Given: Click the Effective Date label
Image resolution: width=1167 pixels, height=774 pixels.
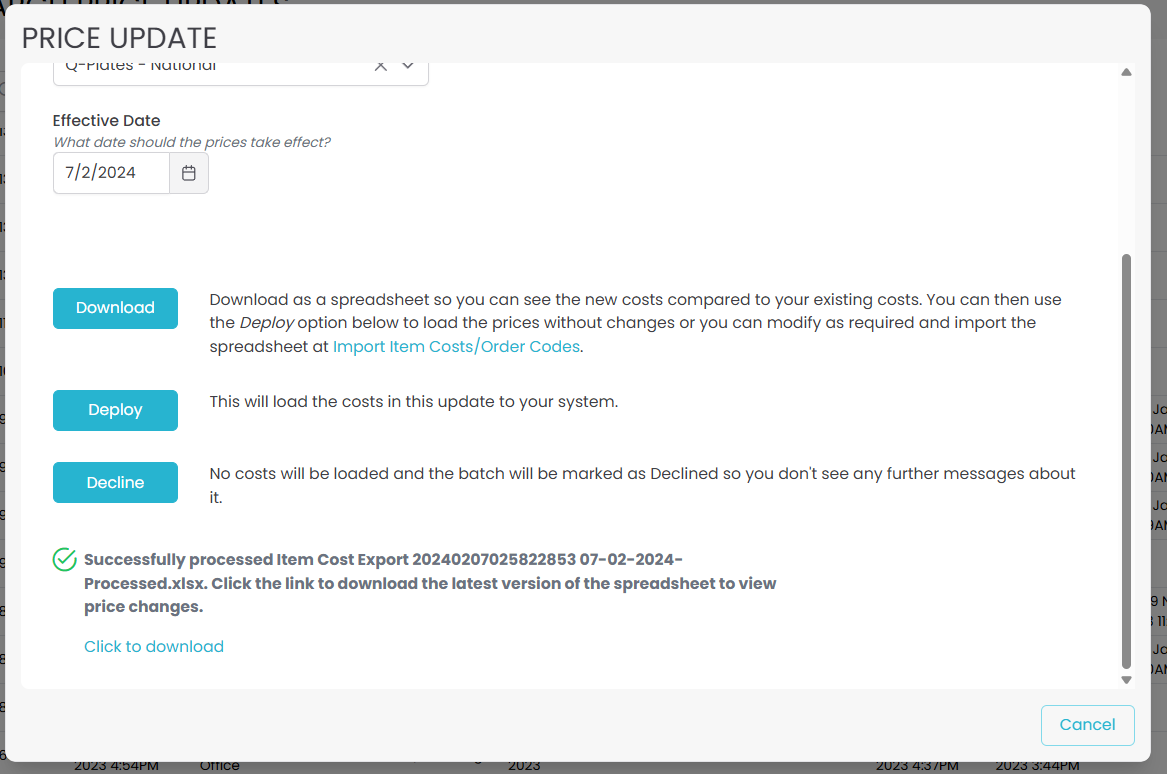Looking at the screenshot, I should 107,120.
